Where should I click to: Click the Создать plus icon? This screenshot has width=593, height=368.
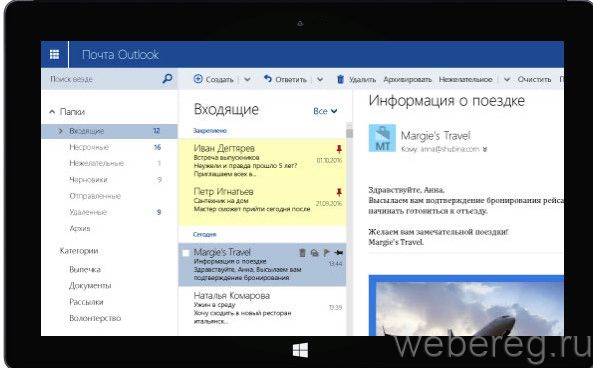(198, 79)
